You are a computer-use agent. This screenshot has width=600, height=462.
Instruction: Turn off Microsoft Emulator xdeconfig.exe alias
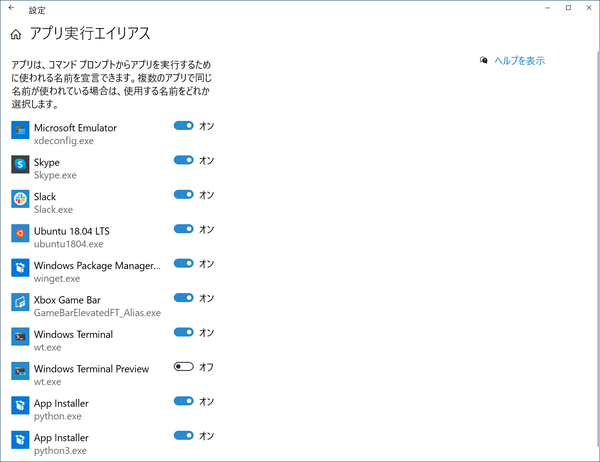pyautogui.click(x=184, y=126)
